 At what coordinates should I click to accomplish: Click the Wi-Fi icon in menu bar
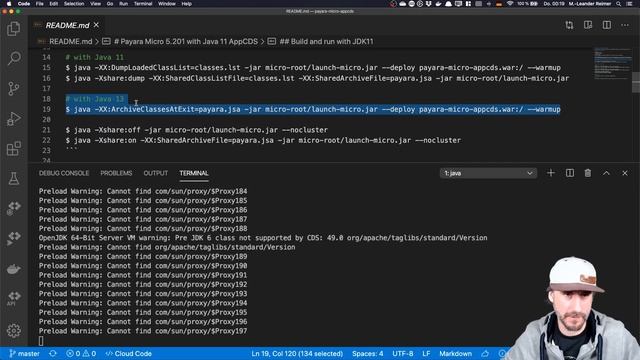tap(510, 4)
